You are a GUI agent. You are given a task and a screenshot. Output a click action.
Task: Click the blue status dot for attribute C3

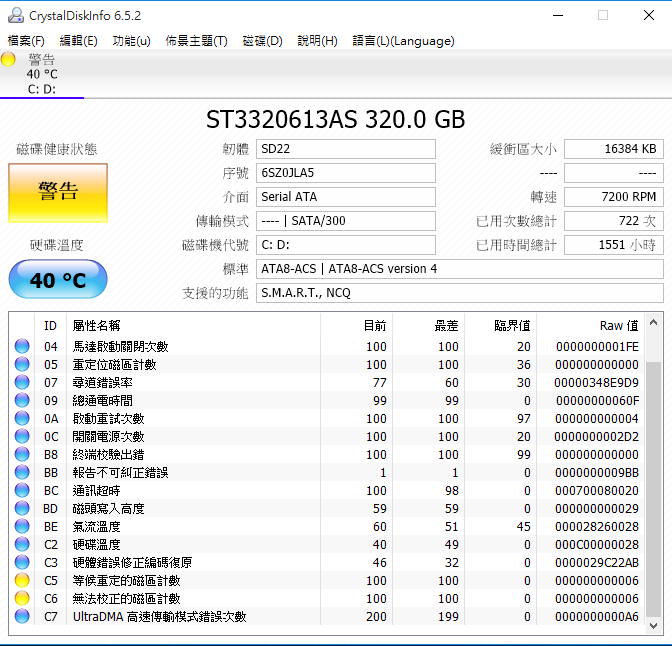tap(22, 562)
